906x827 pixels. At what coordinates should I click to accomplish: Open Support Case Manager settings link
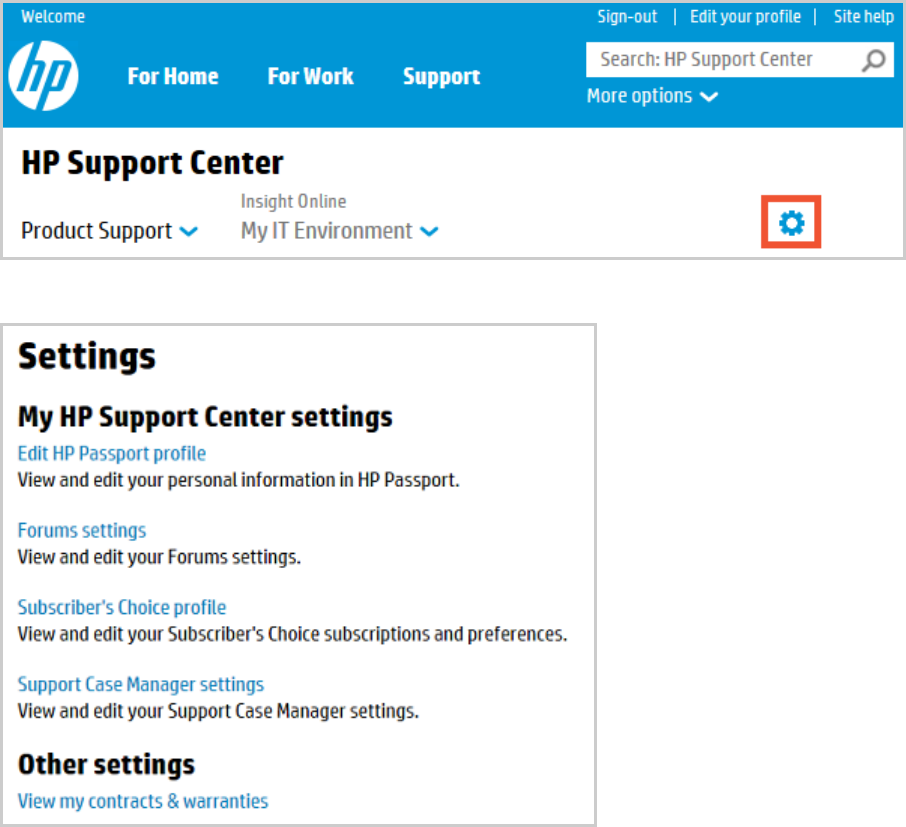pyautogui.click(x=141, y=685)
